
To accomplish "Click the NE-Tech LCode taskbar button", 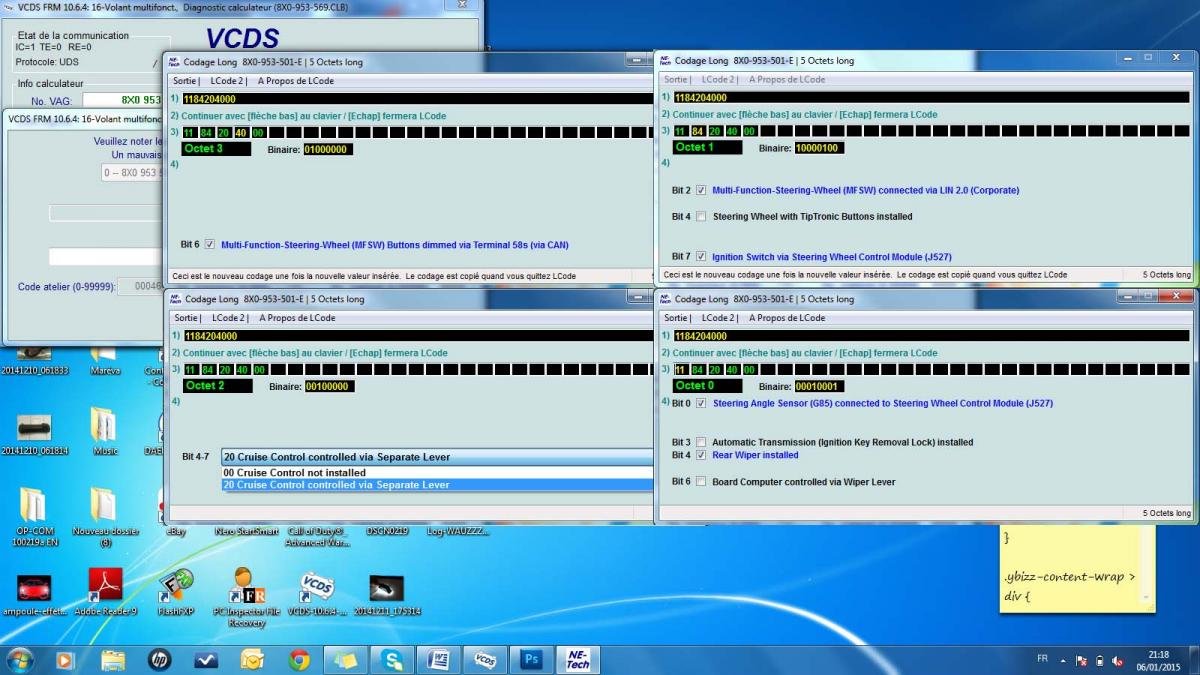I will pyautogui.click(x=578, y=660).
